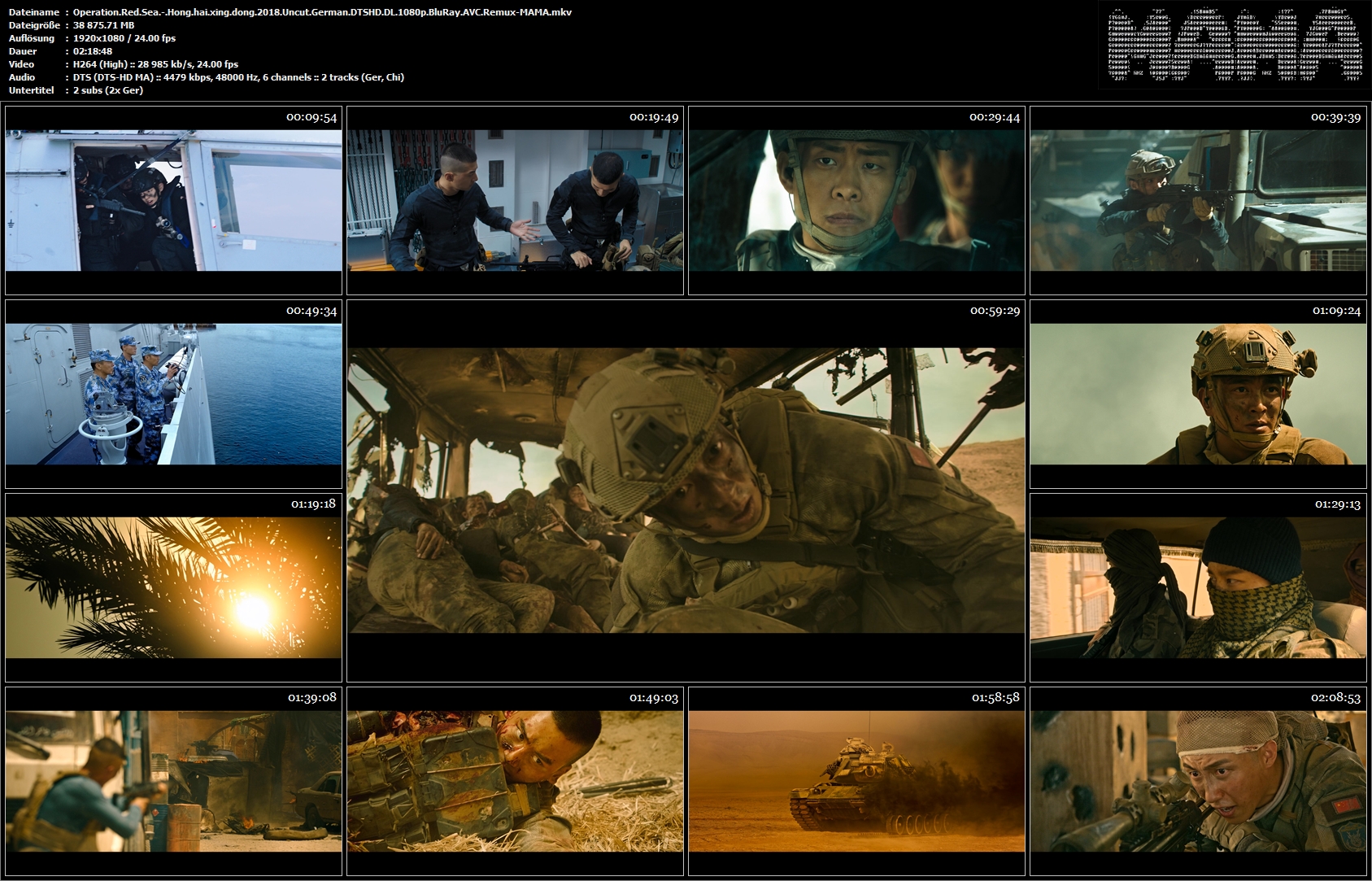Click the large center frame at 00:59:29
The width and height of the screenshot is (1372, 881).
click(686, 491)
